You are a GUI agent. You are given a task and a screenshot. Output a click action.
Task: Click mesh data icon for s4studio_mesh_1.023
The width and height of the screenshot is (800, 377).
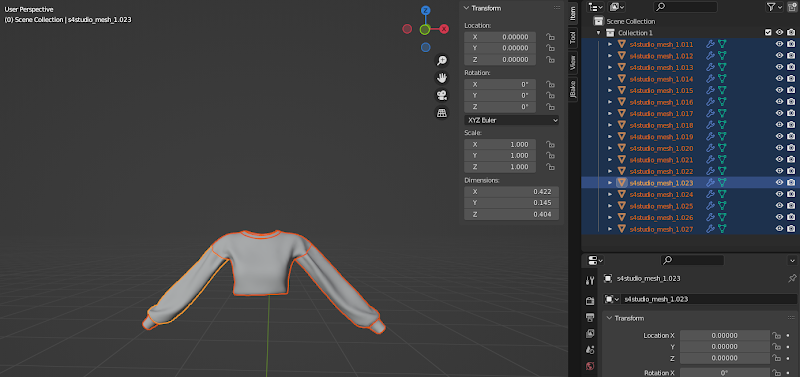(x=722, y=183)
